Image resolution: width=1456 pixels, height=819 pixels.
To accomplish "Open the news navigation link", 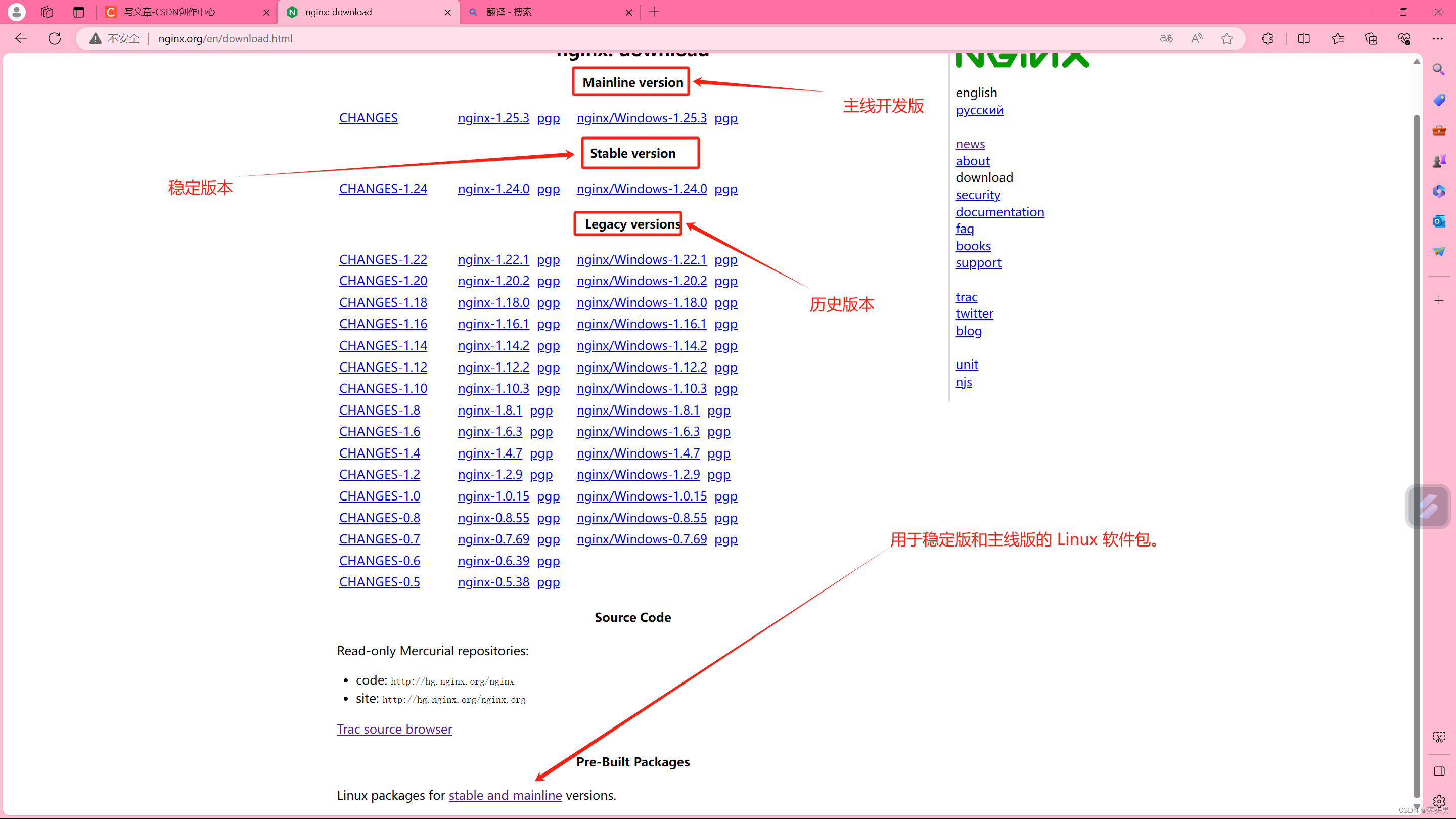I will click(970, 144).
